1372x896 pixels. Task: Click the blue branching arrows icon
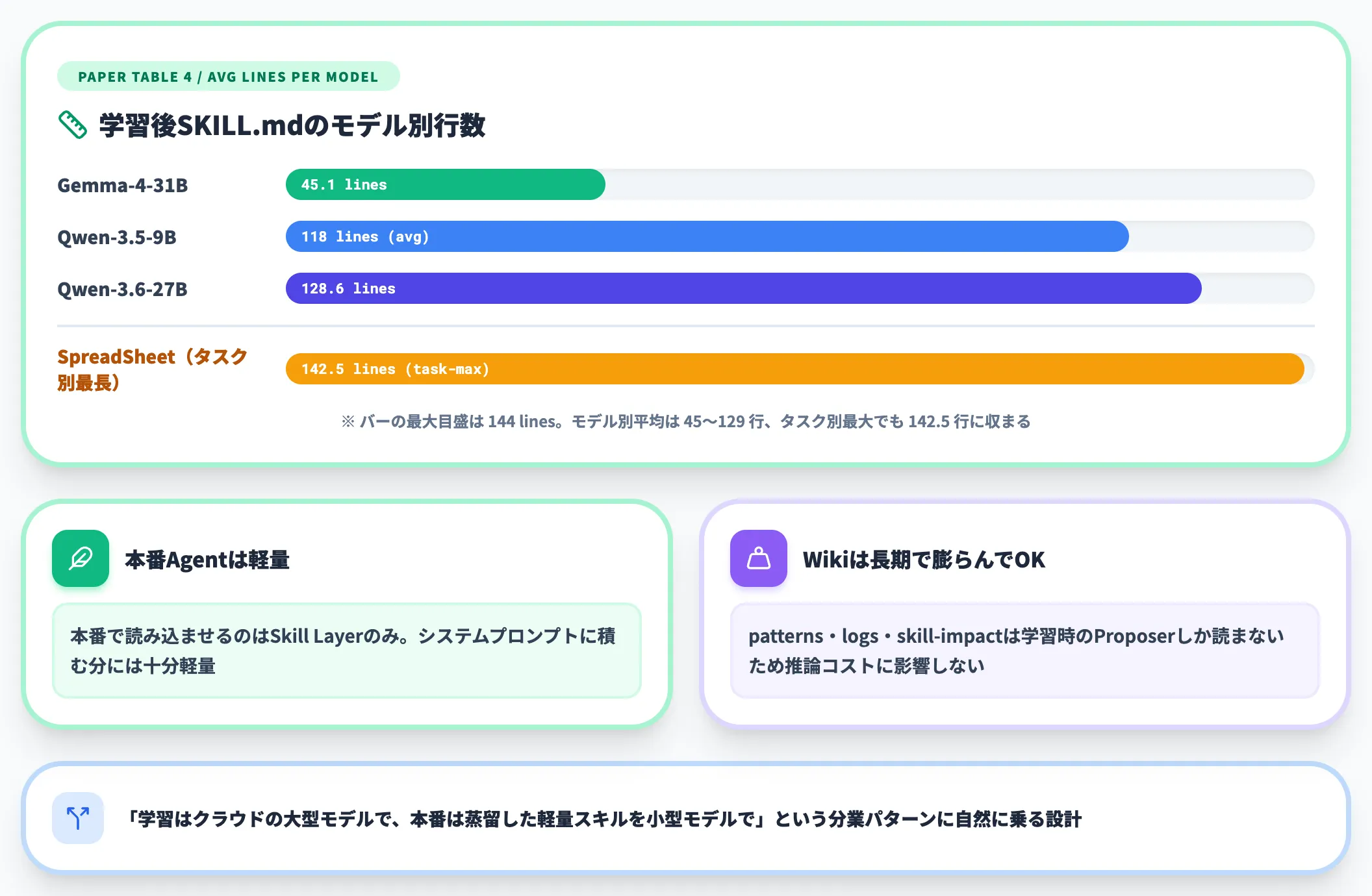click(x=78, y=818)
